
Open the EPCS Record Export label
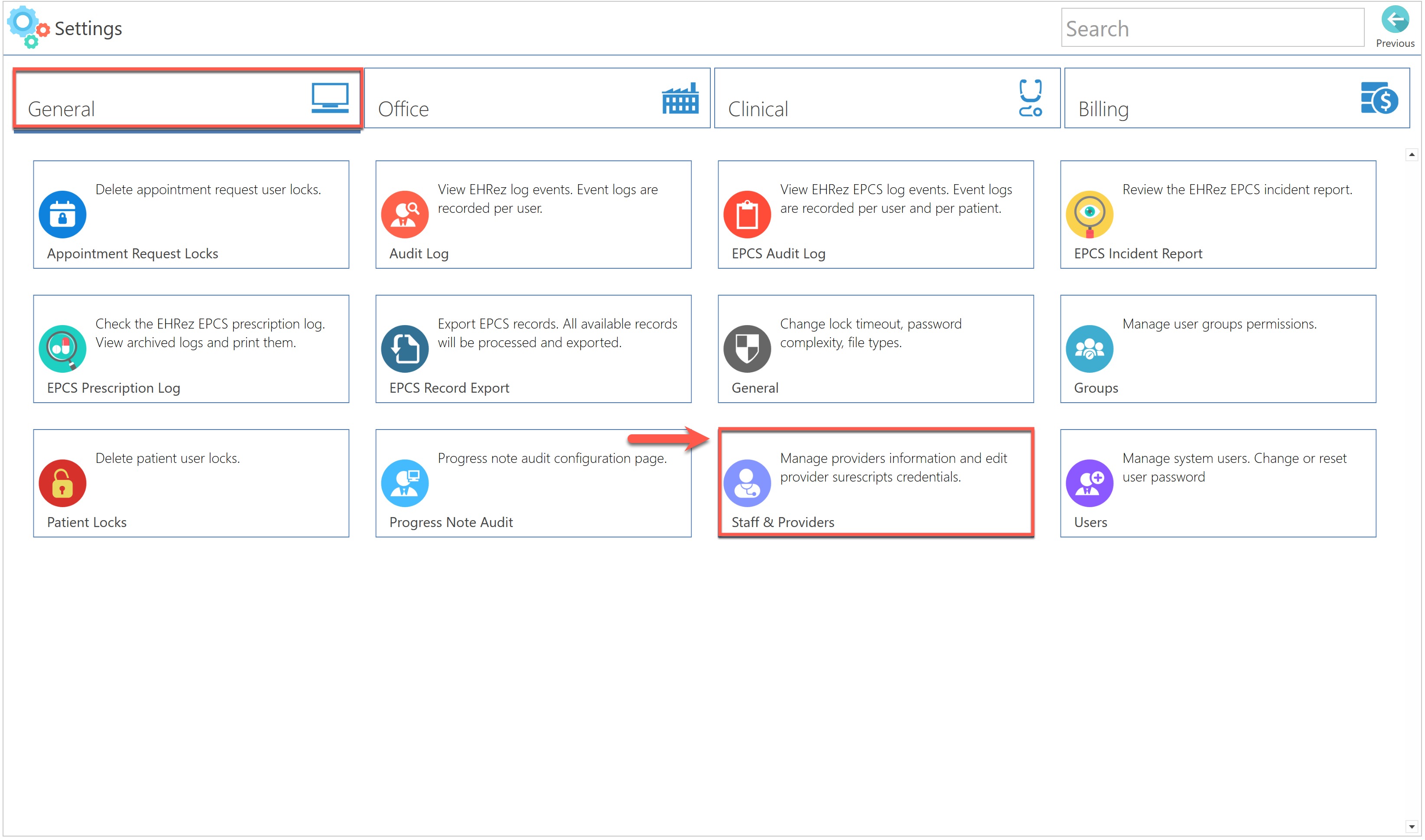click(449, 388)
